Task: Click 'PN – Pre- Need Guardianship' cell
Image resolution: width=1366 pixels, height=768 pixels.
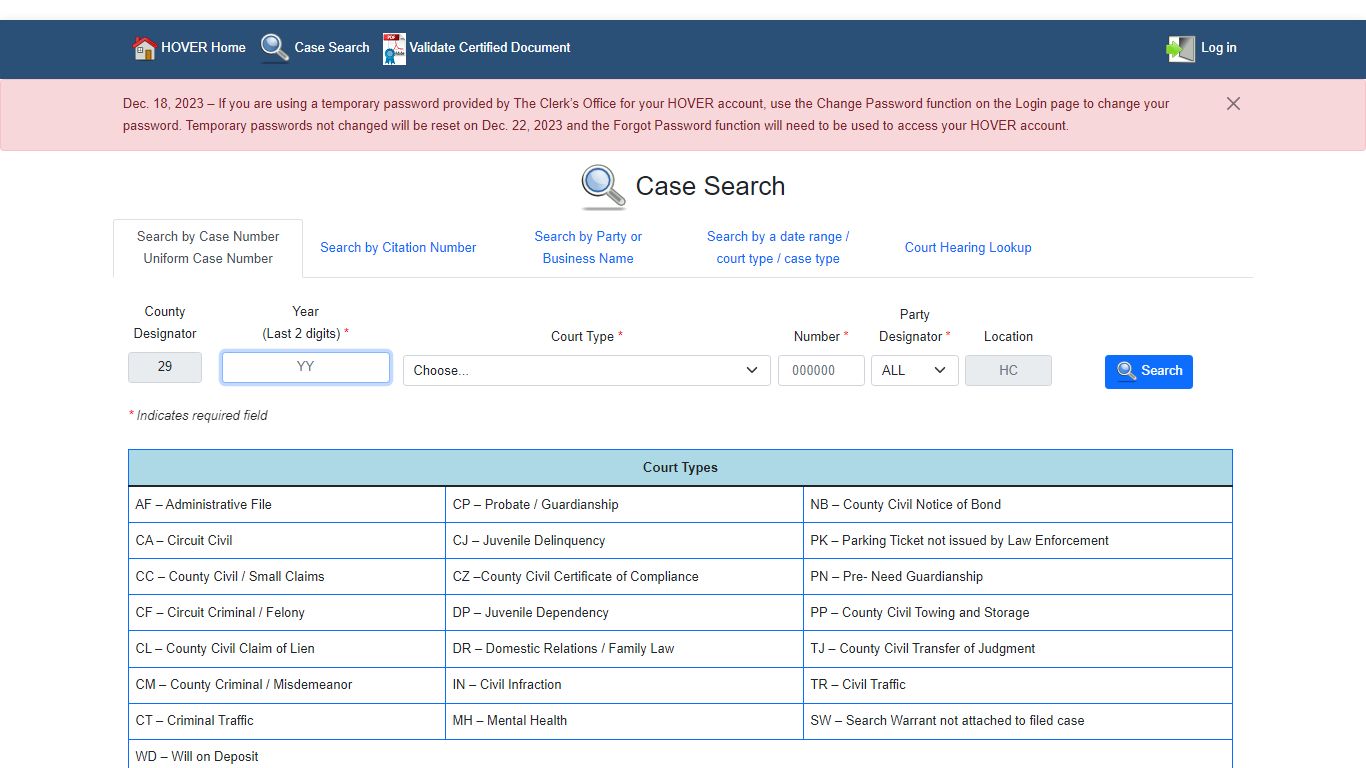Action: point(1018,577)
